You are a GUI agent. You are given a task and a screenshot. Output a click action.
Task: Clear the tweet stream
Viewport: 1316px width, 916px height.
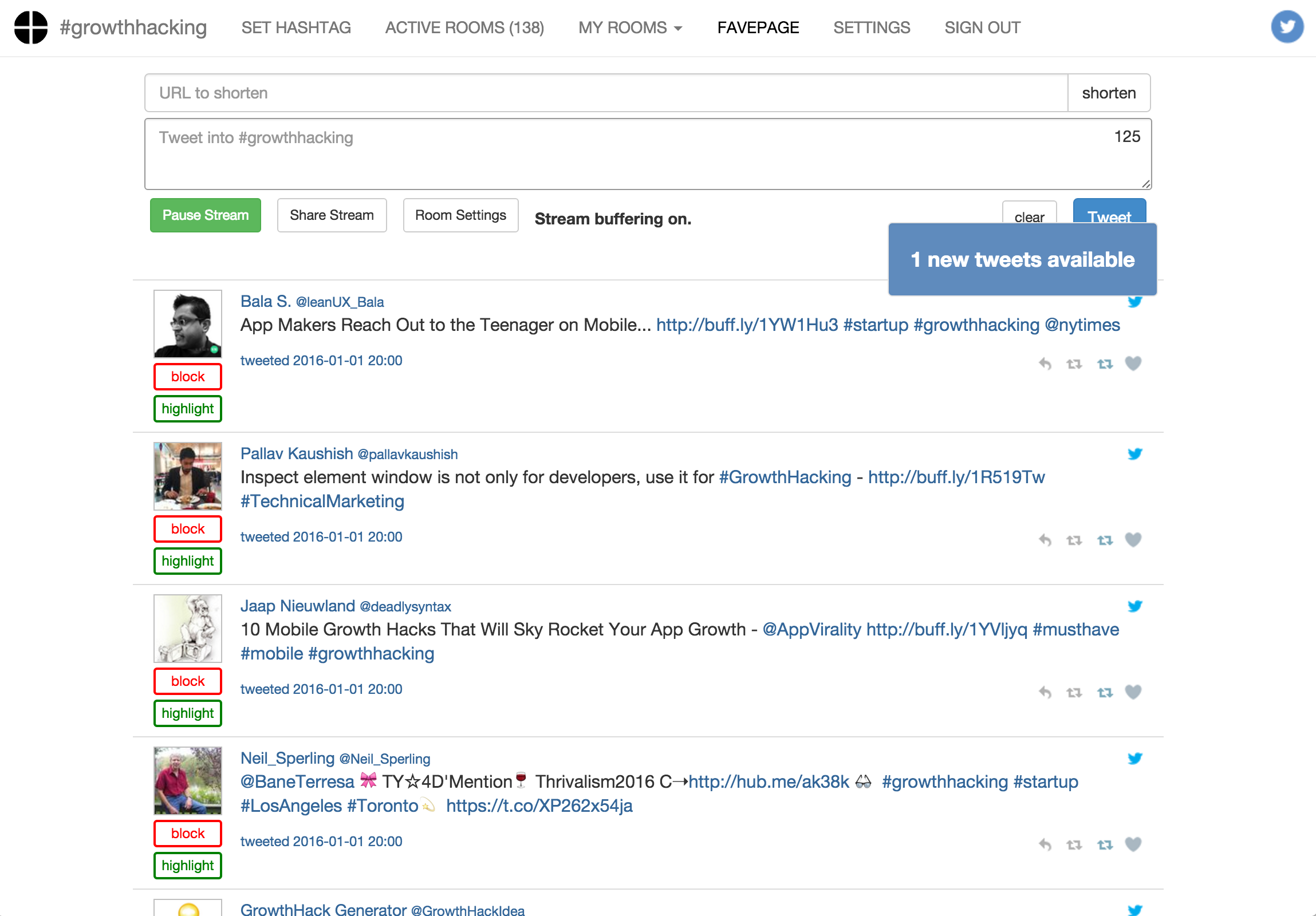1029,216
